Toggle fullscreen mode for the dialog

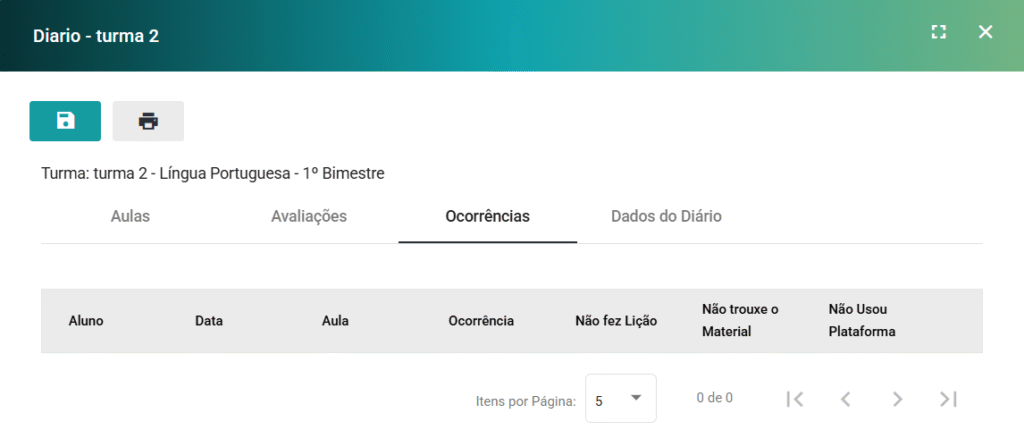point(938,32)
